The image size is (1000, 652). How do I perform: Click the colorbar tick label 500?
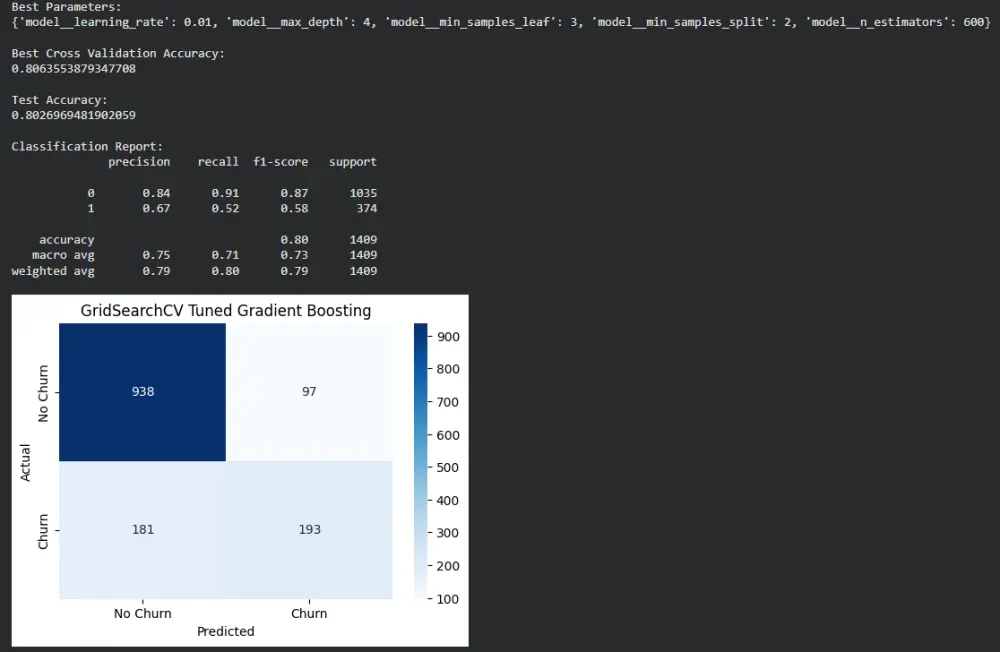tap(448, 468)
